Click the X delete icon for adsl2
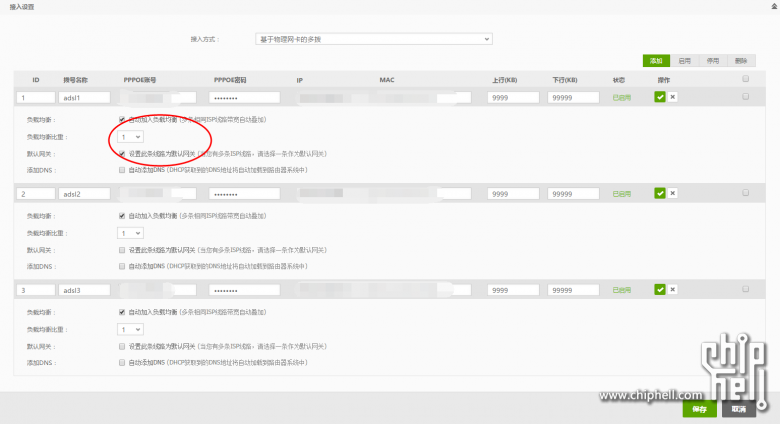This screenshot has width=780, height=424. 673,193
